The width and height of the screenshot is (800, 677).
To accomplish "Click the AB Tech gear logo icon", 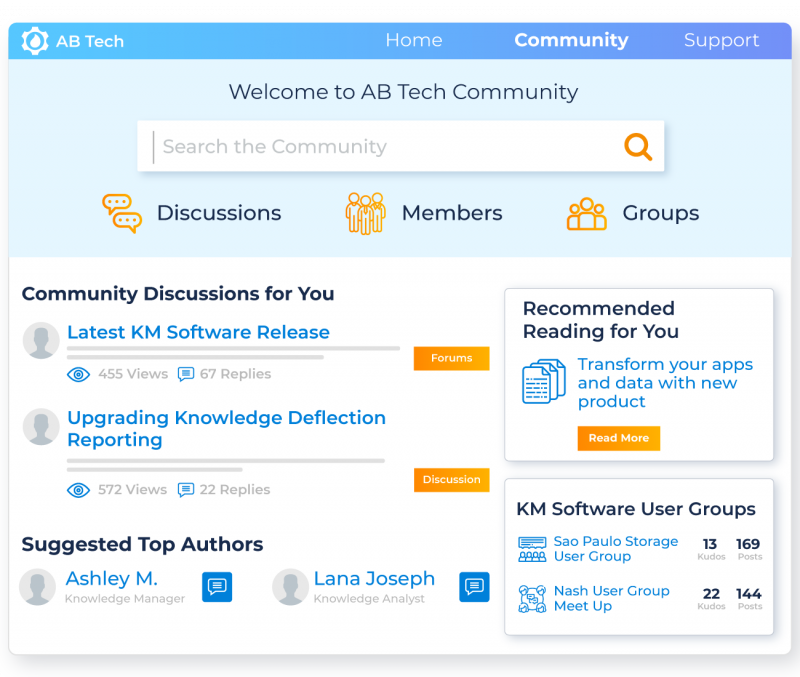I will (35, 41).
